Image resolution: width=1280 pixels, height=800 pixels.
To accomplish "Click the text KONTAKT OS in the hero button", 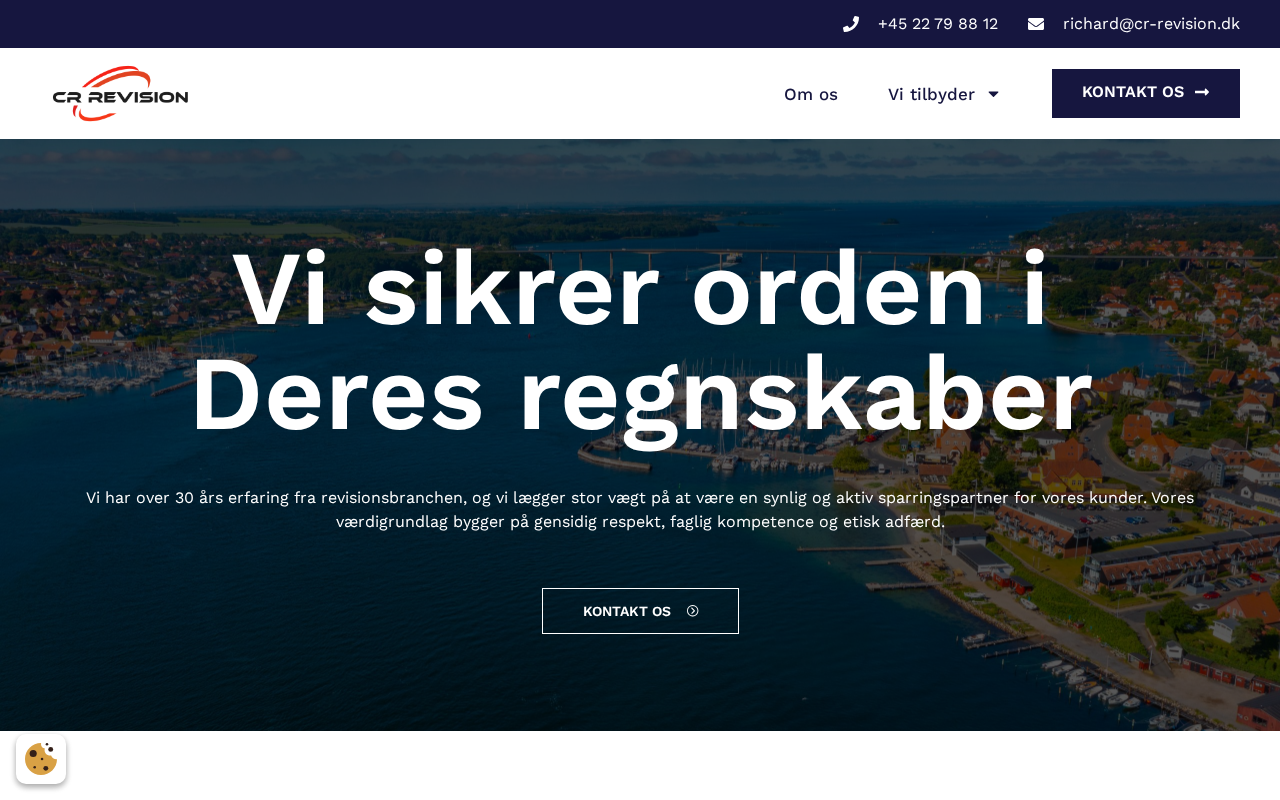I will pyautogui.click(x=627, y=611).
